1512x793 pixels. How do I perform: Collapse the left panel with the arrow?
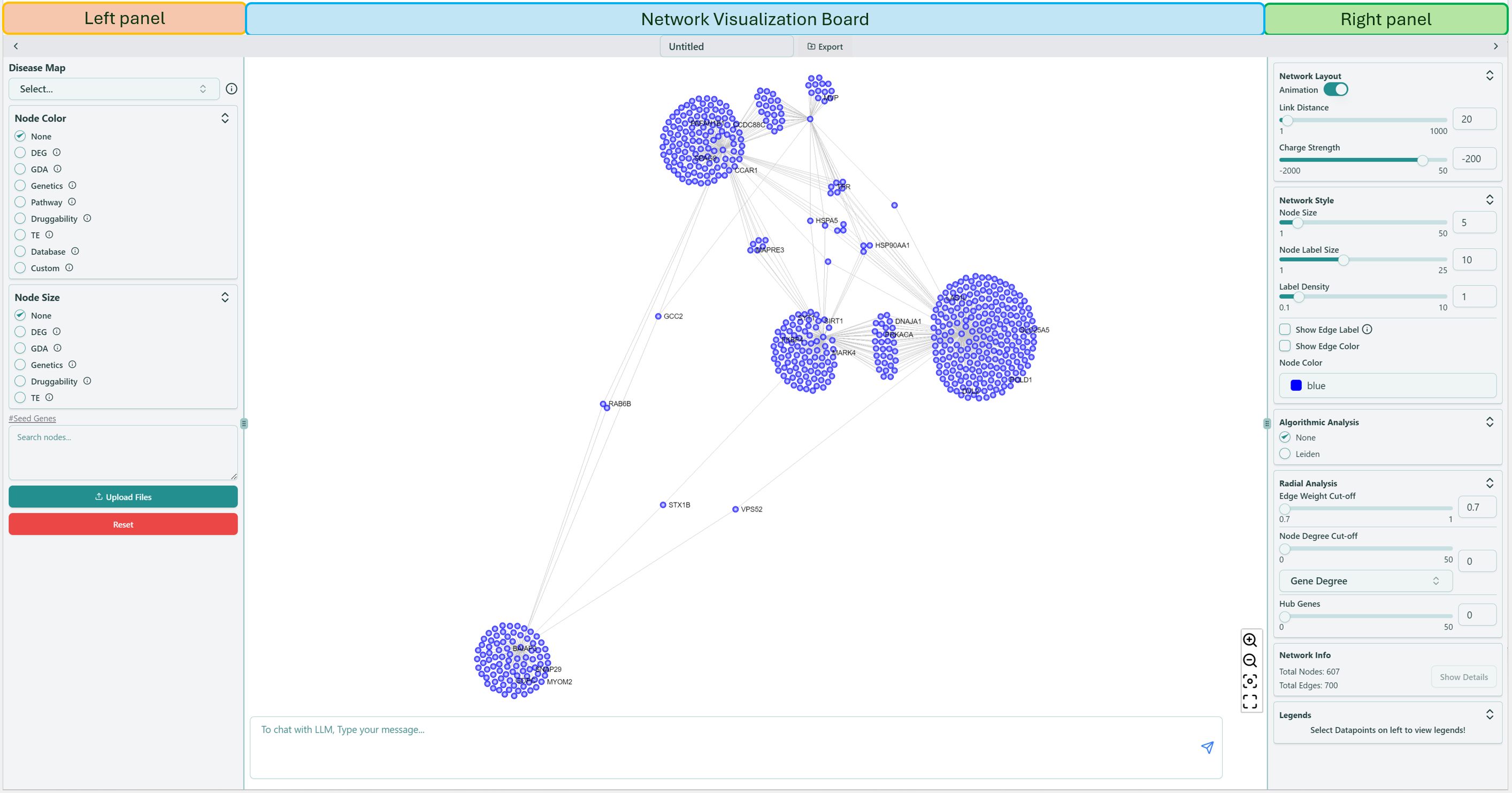[x=16, y=46]
